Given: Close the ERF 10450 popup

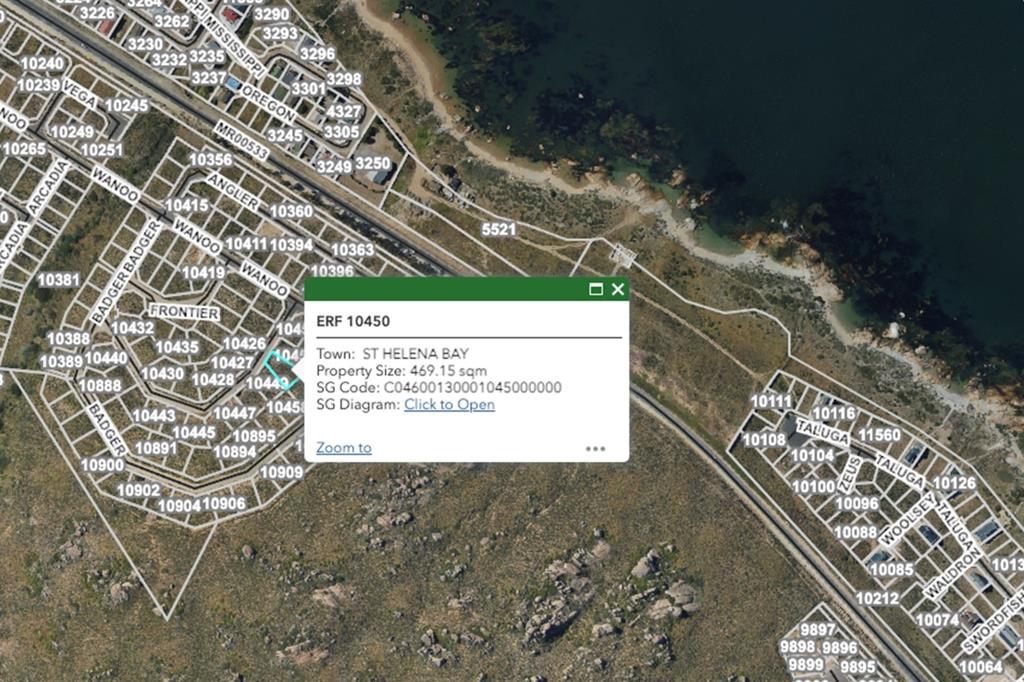Looking at the screenshot, I should coord(618,289).
